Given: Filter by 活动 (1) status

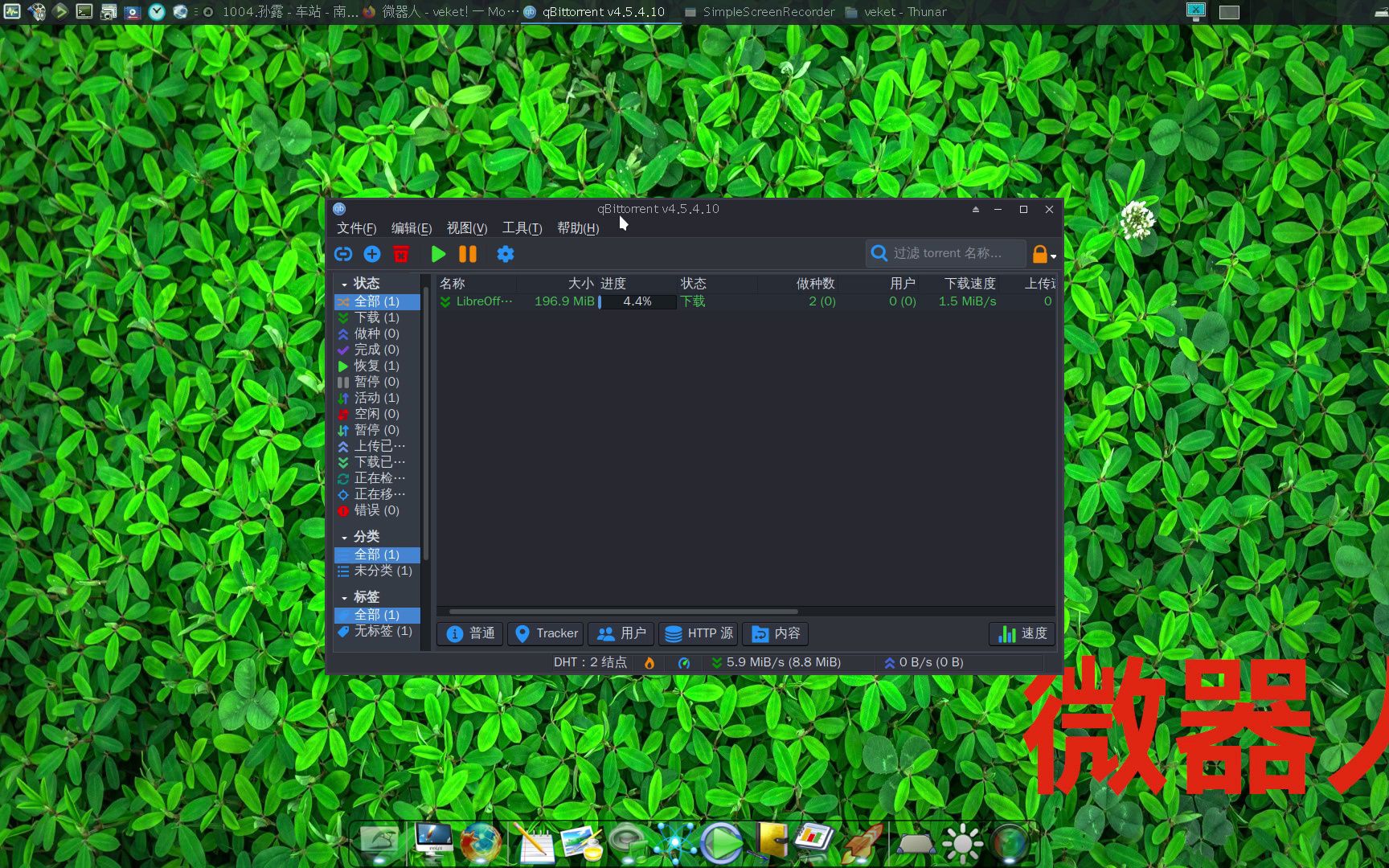Looking at the screenshot, I should click(377, 398).
